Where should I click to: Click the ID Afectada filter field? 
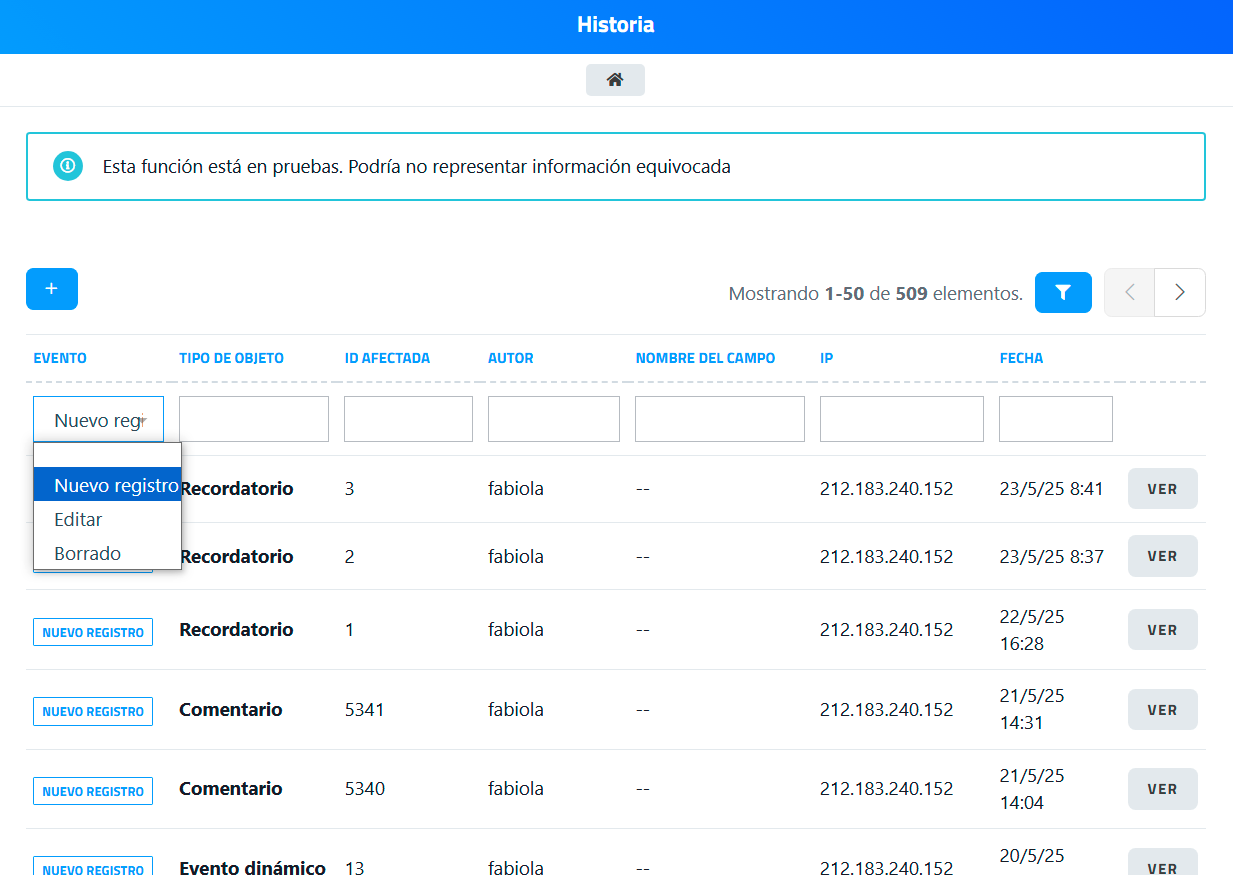coord(408,419)
